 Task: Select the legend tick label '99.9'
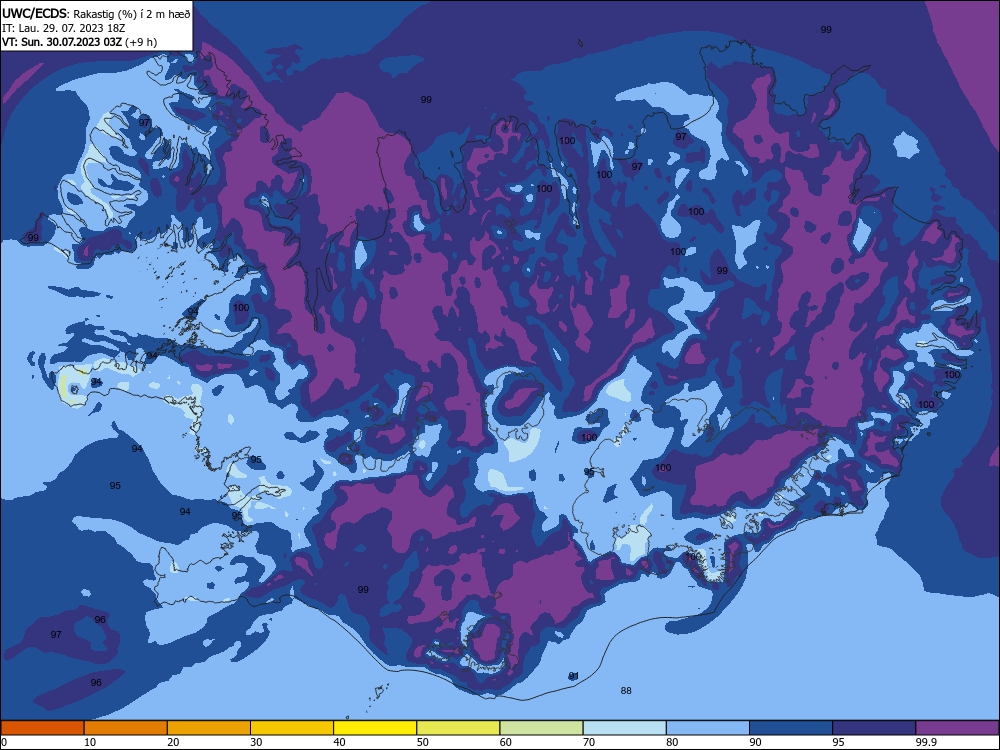[x=926, y=742]
